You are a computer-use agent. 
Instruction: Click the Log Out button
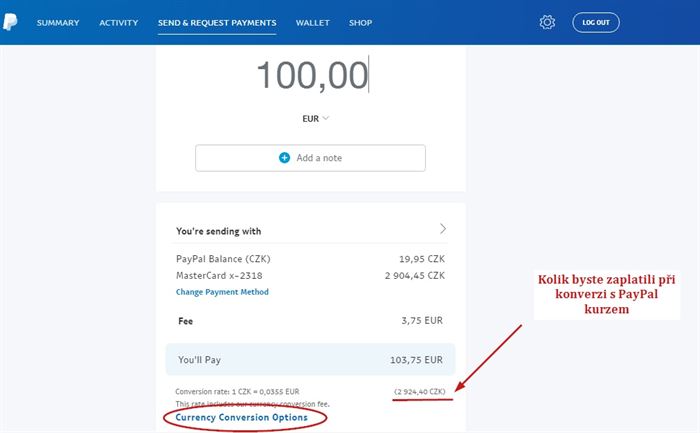[596, 22]
